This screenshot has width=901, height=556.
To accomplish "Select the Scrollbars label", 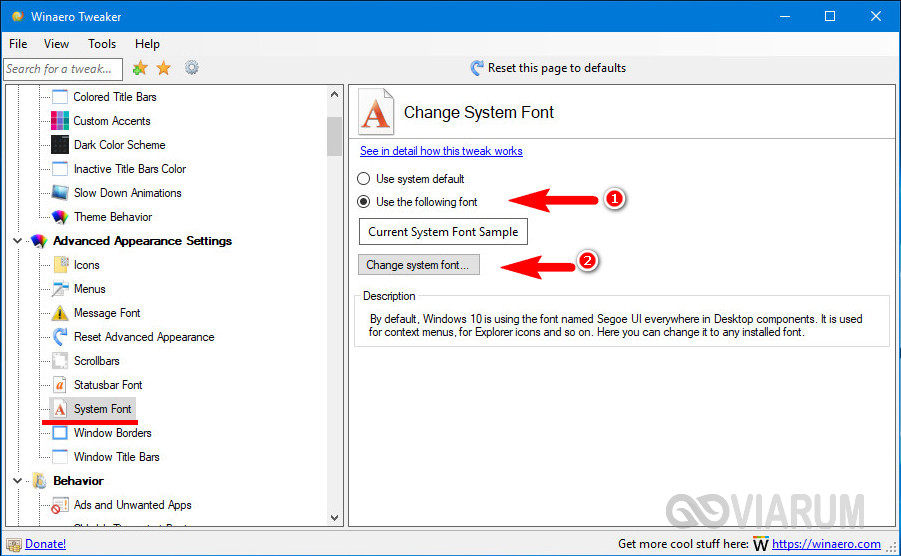I will click(97, 361).
